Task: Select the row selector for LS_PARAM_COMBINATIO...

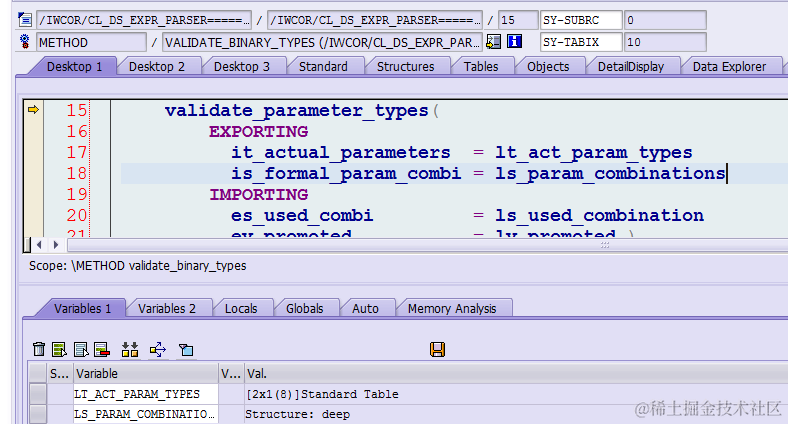Action: point(38,414)
